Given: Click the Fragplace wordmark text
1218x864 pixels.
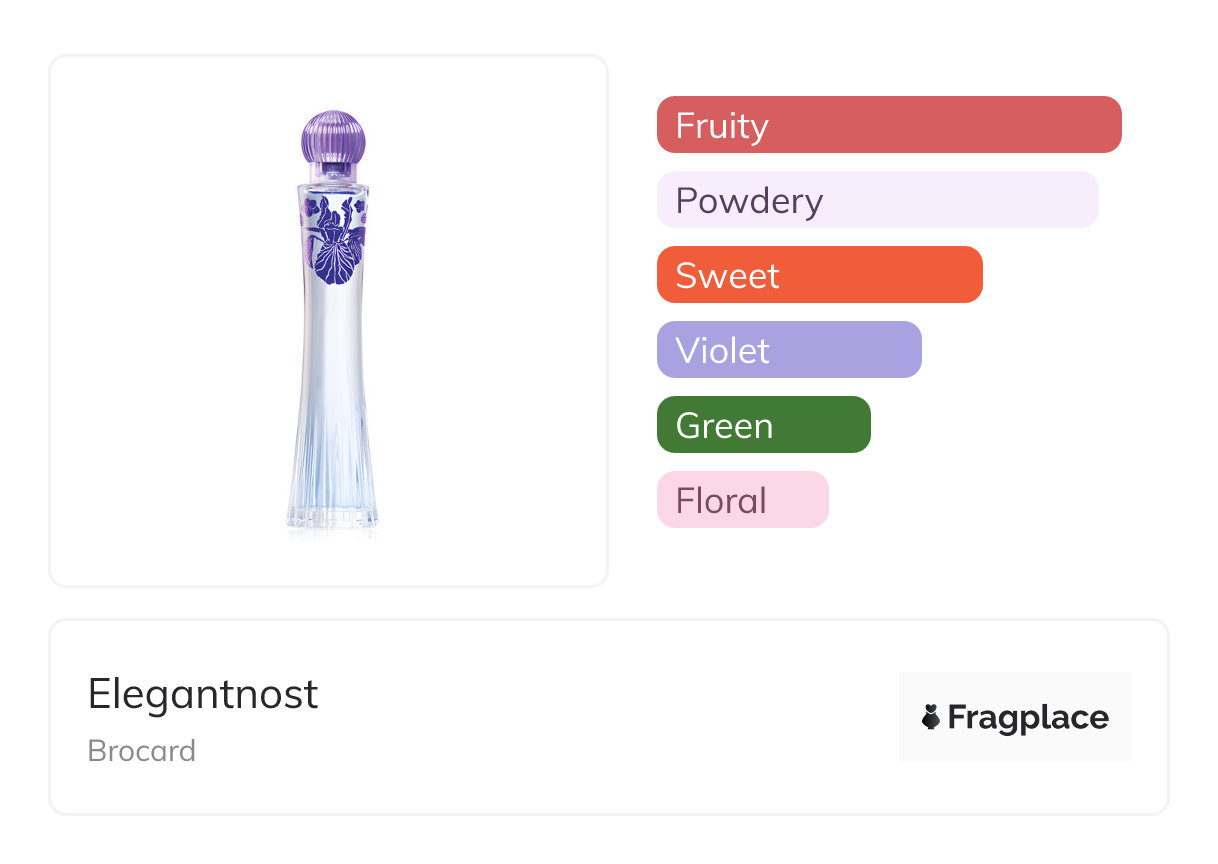Looking at the screenshot, I should pyautogui.click(x=1028, y=717).
